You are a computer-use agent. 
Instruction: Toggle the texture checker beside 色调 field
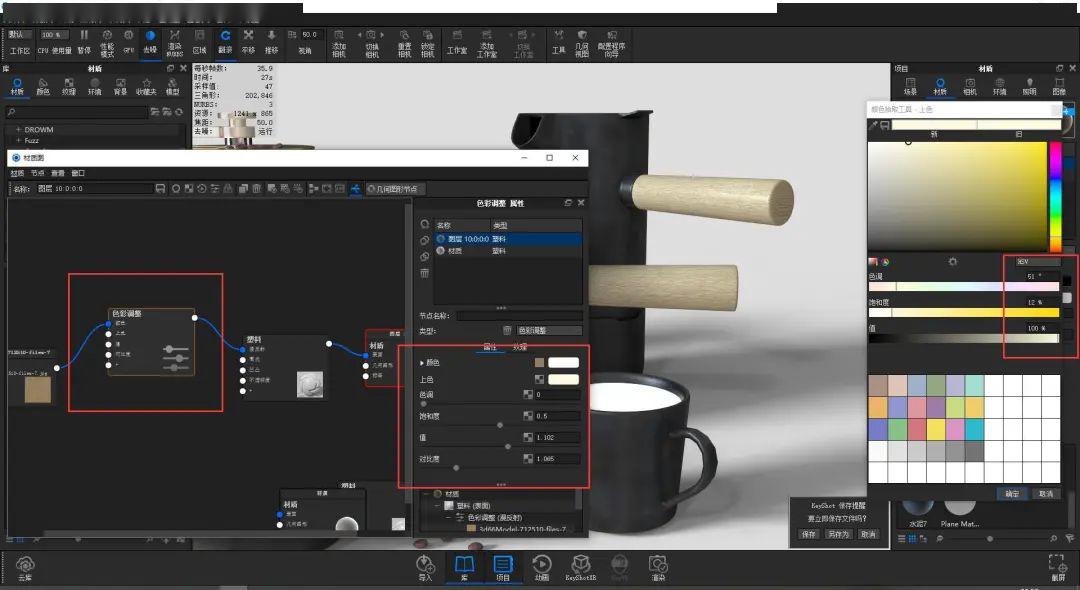[527, 395]
